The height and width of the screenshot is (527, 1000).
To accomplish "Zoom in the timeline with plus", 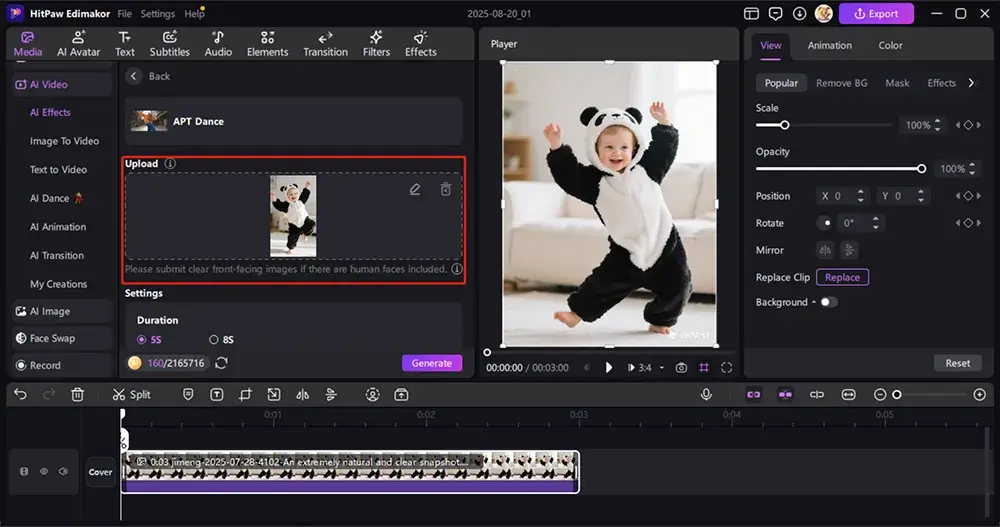I will pyautogui.click(x=980, y=395).
